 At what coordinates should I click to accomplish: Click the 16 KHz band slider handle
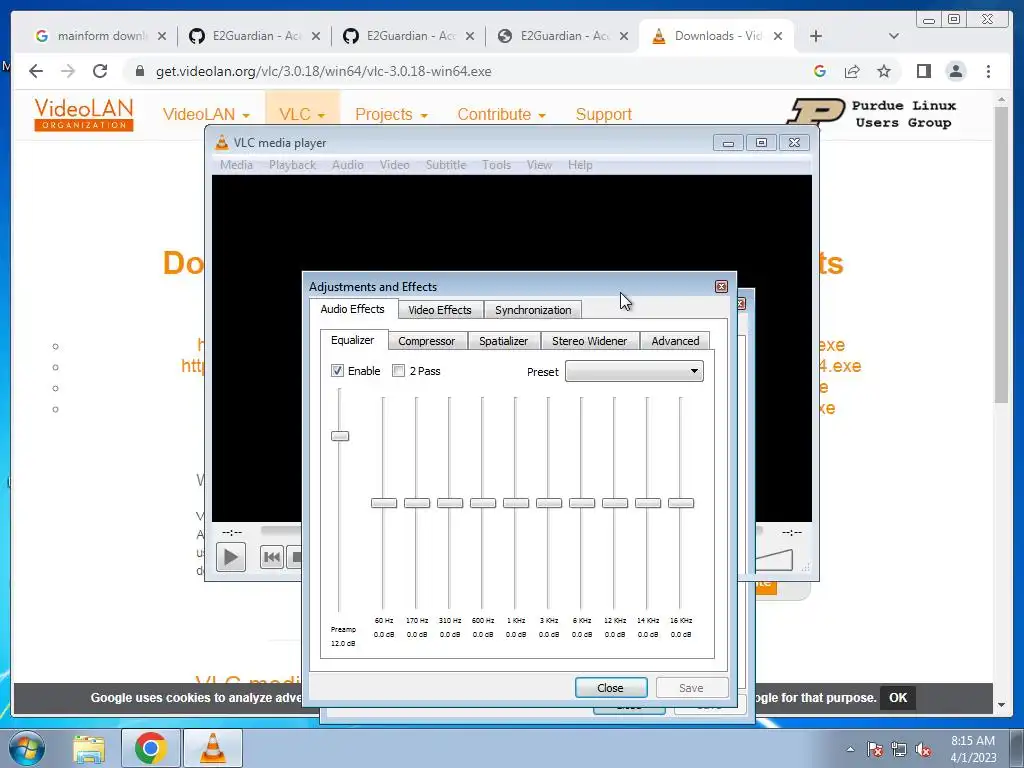pyautogui.click(x=680, y=503)
